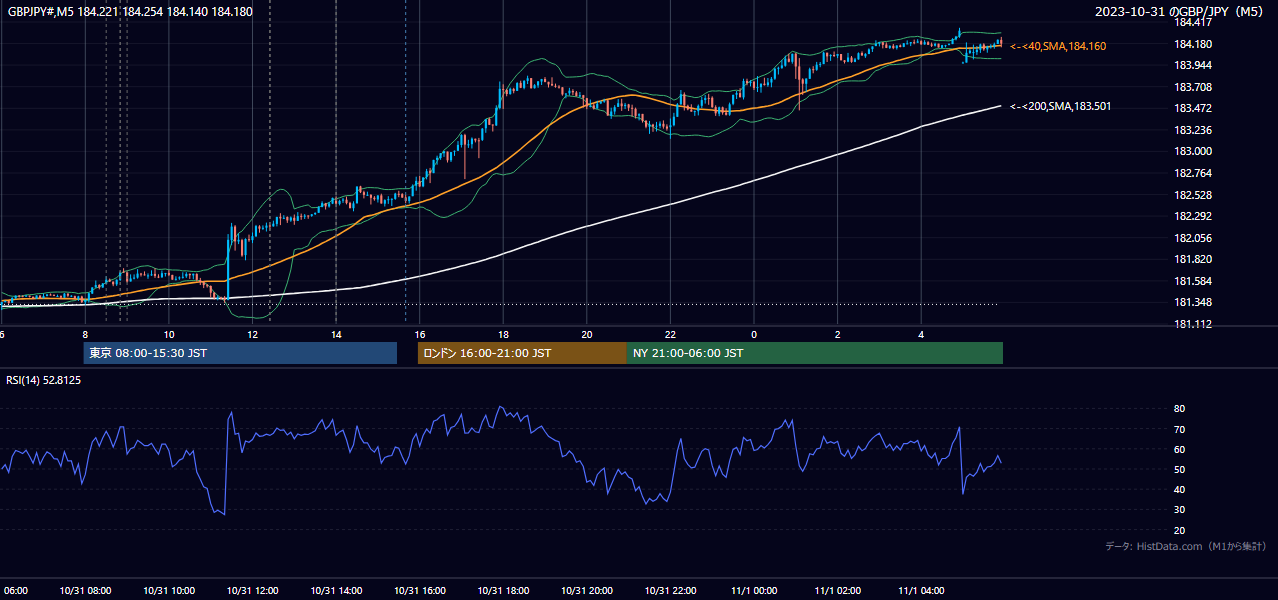Click the RSI 70 level label

click(1179, 429)
